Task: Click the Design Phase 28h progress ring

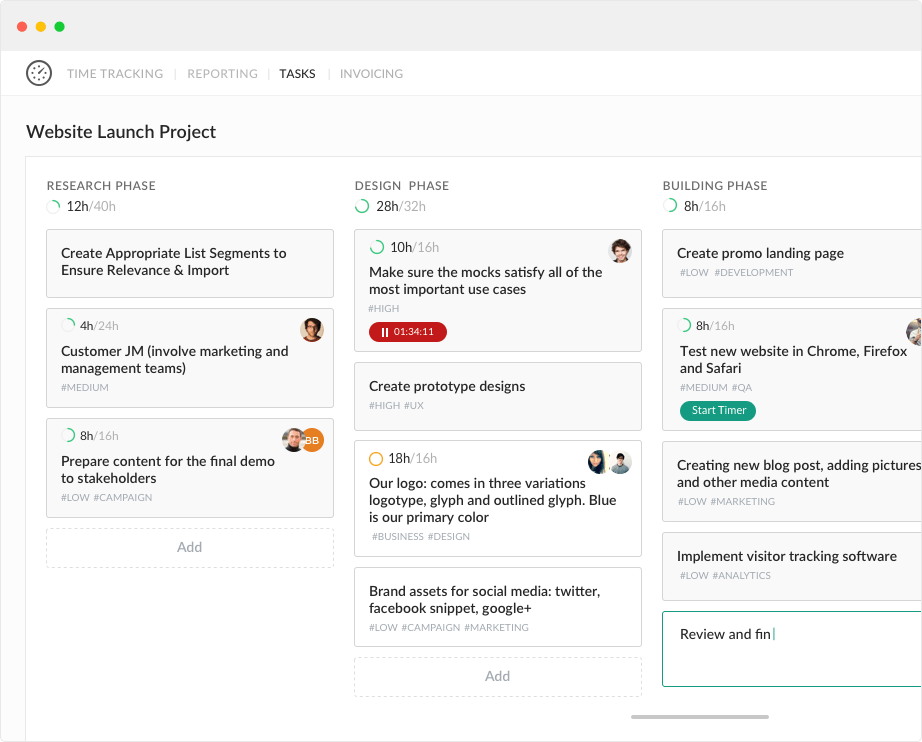Action: [x=362, y=206]
